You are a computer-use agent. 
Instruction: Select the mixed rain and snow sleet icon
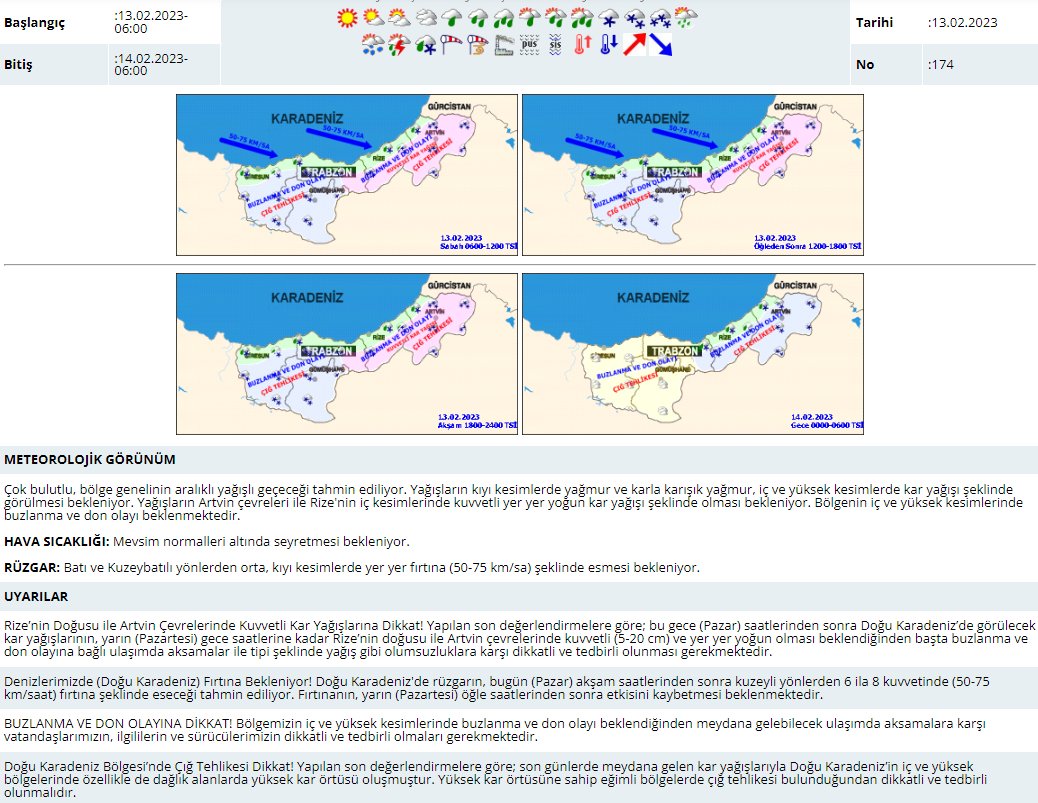[425, 44]
